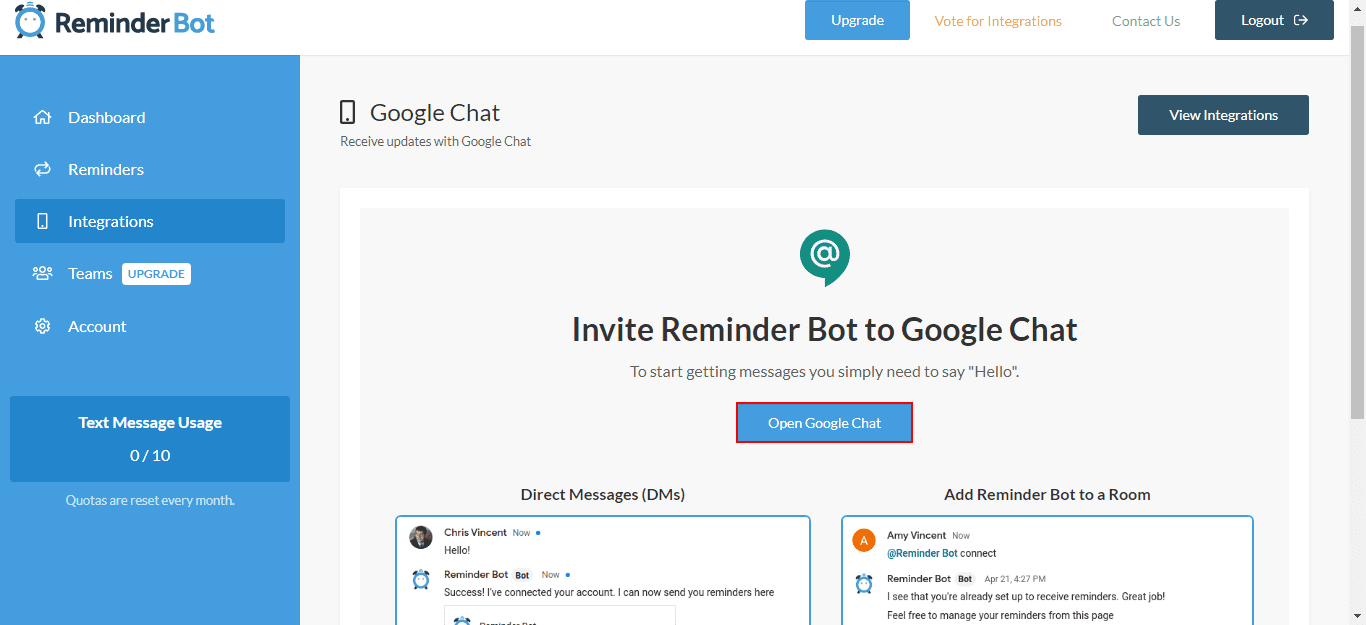Click Reminder Bot avatar in Direct Messages preview
1366x625 pixels.
point(421,579)
